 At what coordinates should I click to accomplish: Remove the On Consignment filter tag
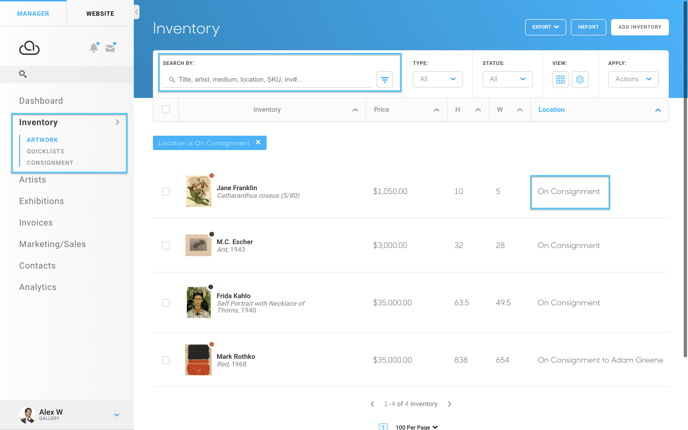pos(258,142)
